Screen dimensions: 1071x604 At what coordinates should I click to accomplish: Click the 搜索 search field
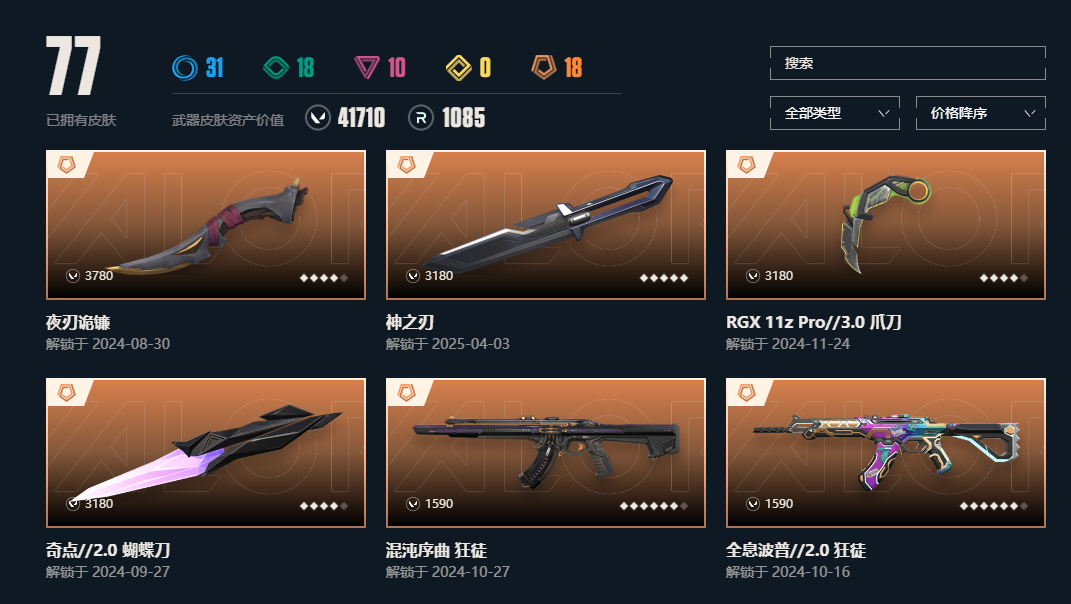pyautogui.click(x=908, y=63)
